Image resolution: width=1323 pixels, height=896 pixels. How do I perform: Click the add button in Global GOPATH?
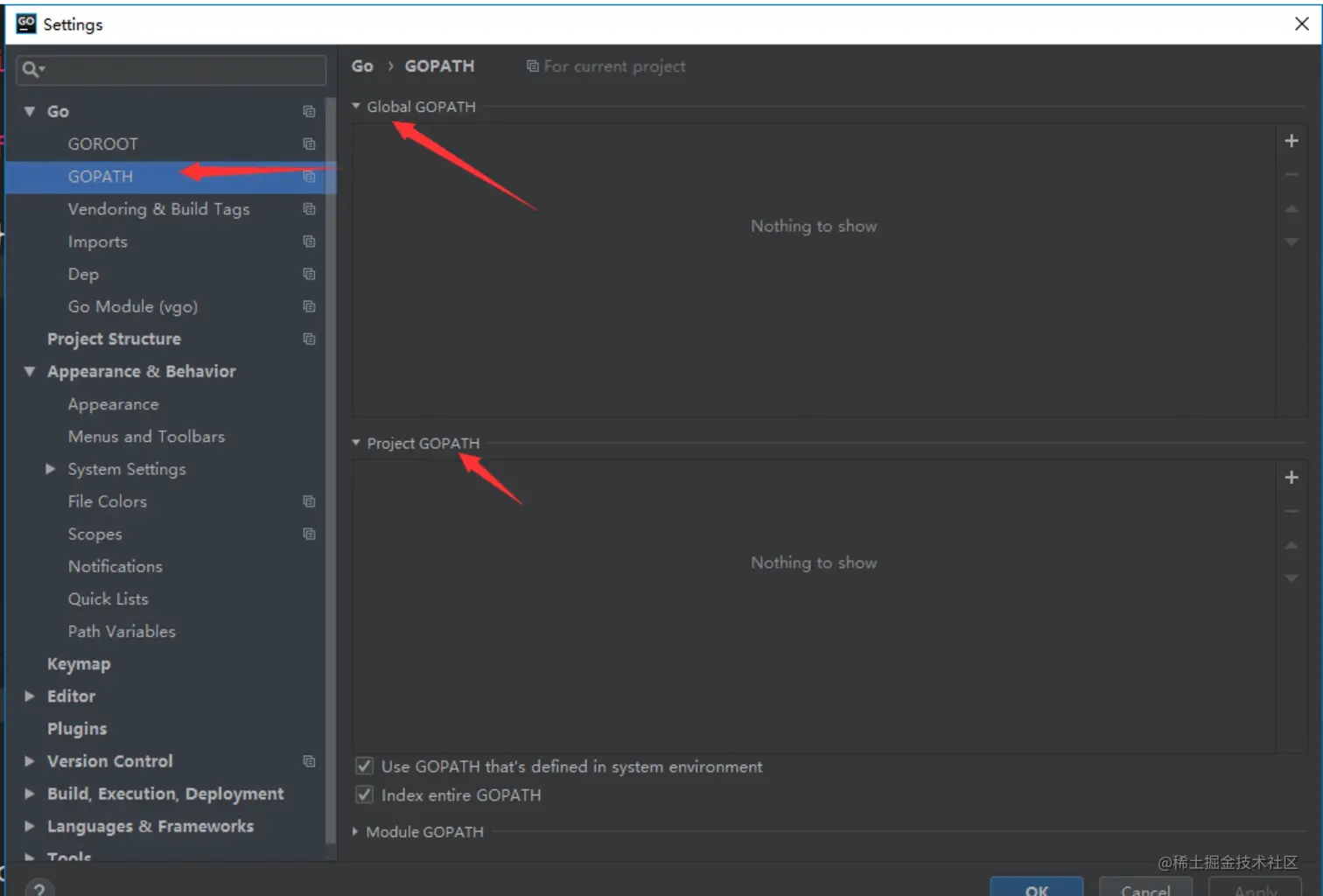click(1291, 141)
